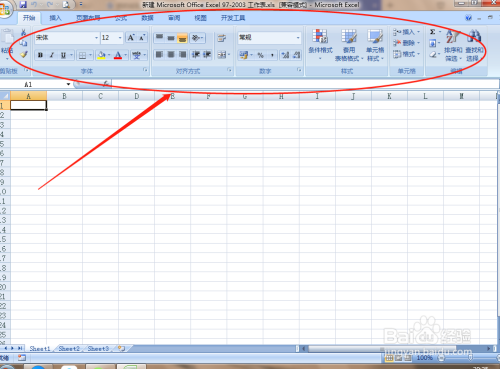Expand the font name dropdown
The image size is (500, 369).
[x=96, y=38]
